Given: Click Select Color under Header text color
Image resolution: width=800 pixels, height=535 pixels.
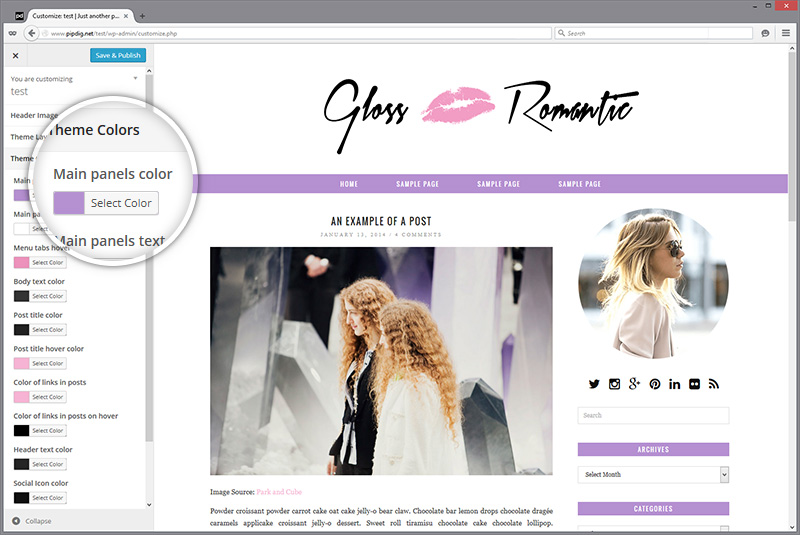Looking at the screenshot, I should pos(48,465).
